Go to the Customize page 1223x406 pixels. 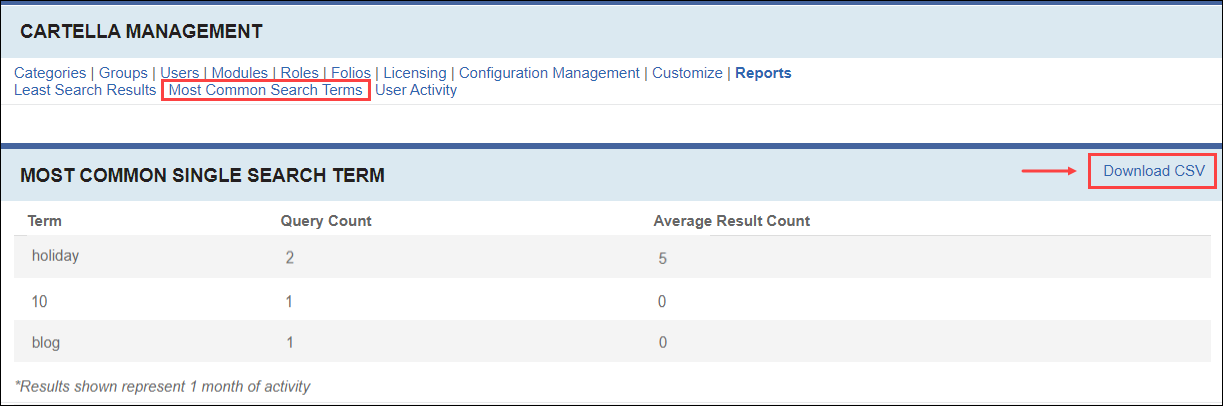pyautogui.click(x=687, y=73)
